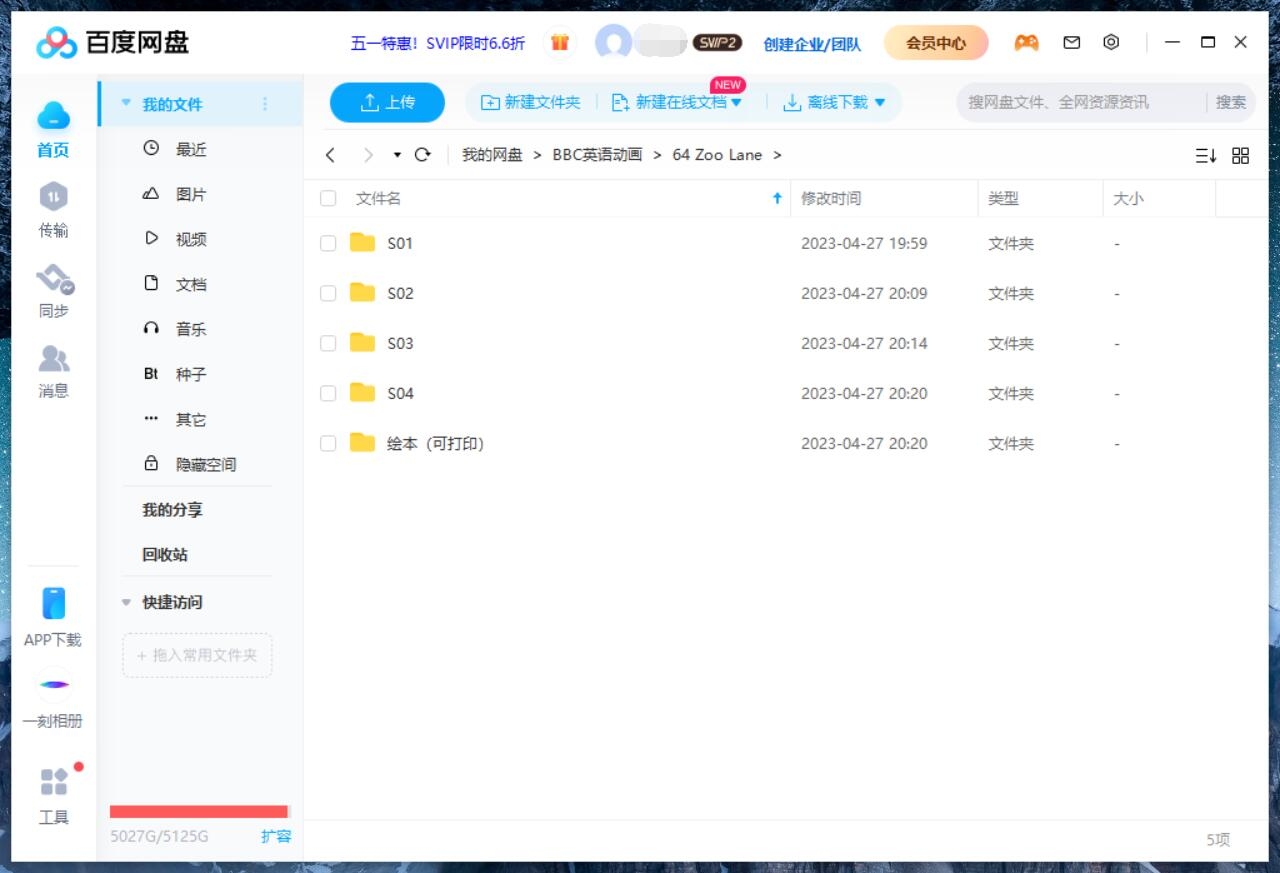Open the 工具 (Tools) panel

point(53,795)
